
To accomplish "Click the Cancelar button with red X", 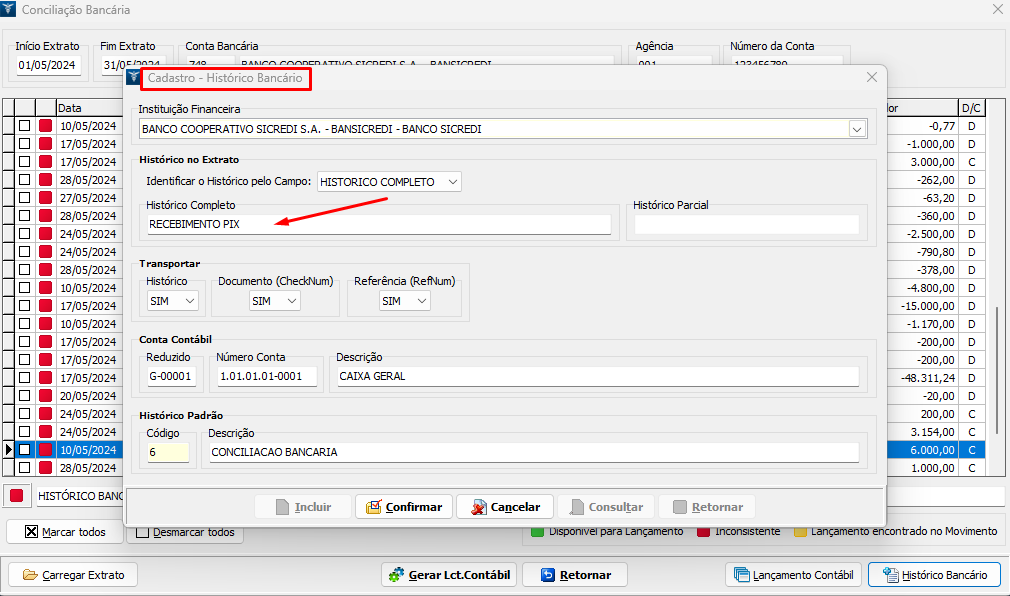I will (505, 507).
